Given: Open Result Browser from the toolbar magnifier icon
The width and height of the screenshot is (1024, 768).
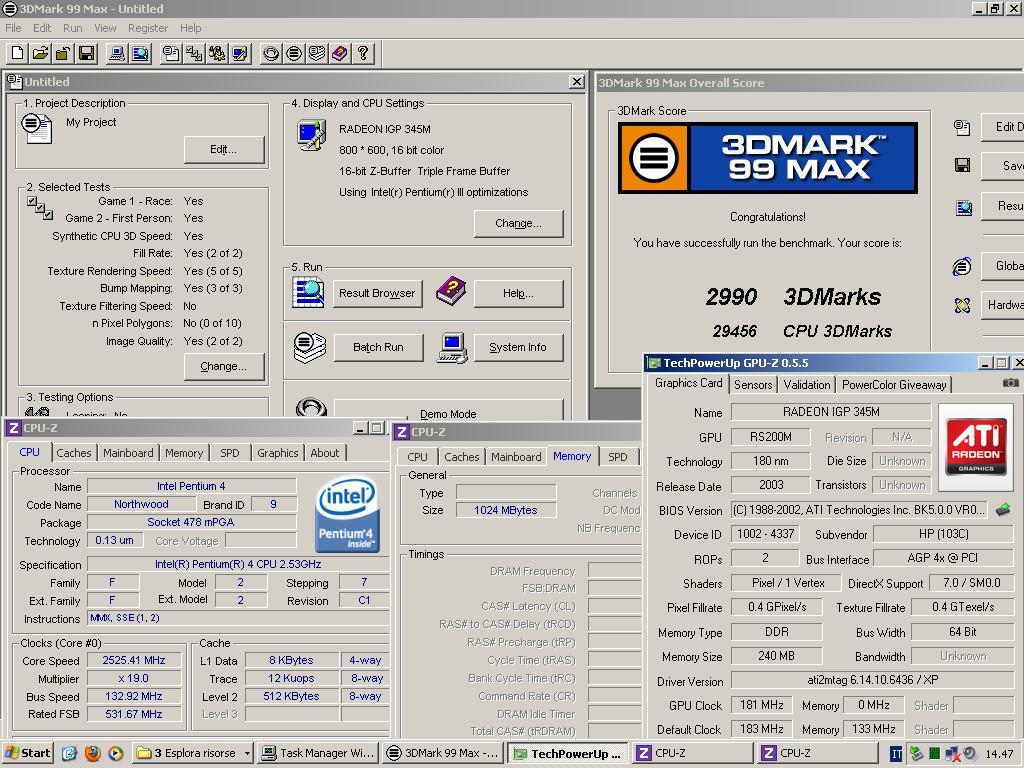Looking at the screenshot, I should coord(140,54).
